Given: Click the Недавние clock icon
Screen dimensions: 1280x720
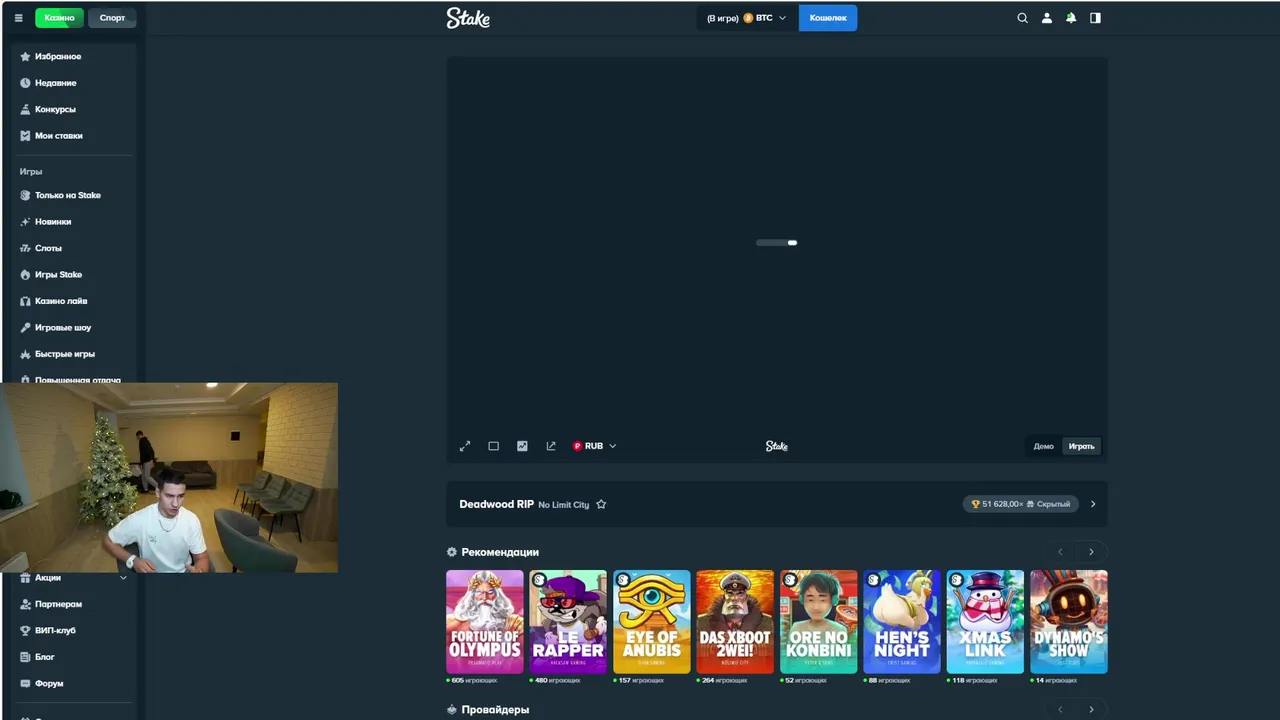Looking at the screenshot, I should pos(26,83).
